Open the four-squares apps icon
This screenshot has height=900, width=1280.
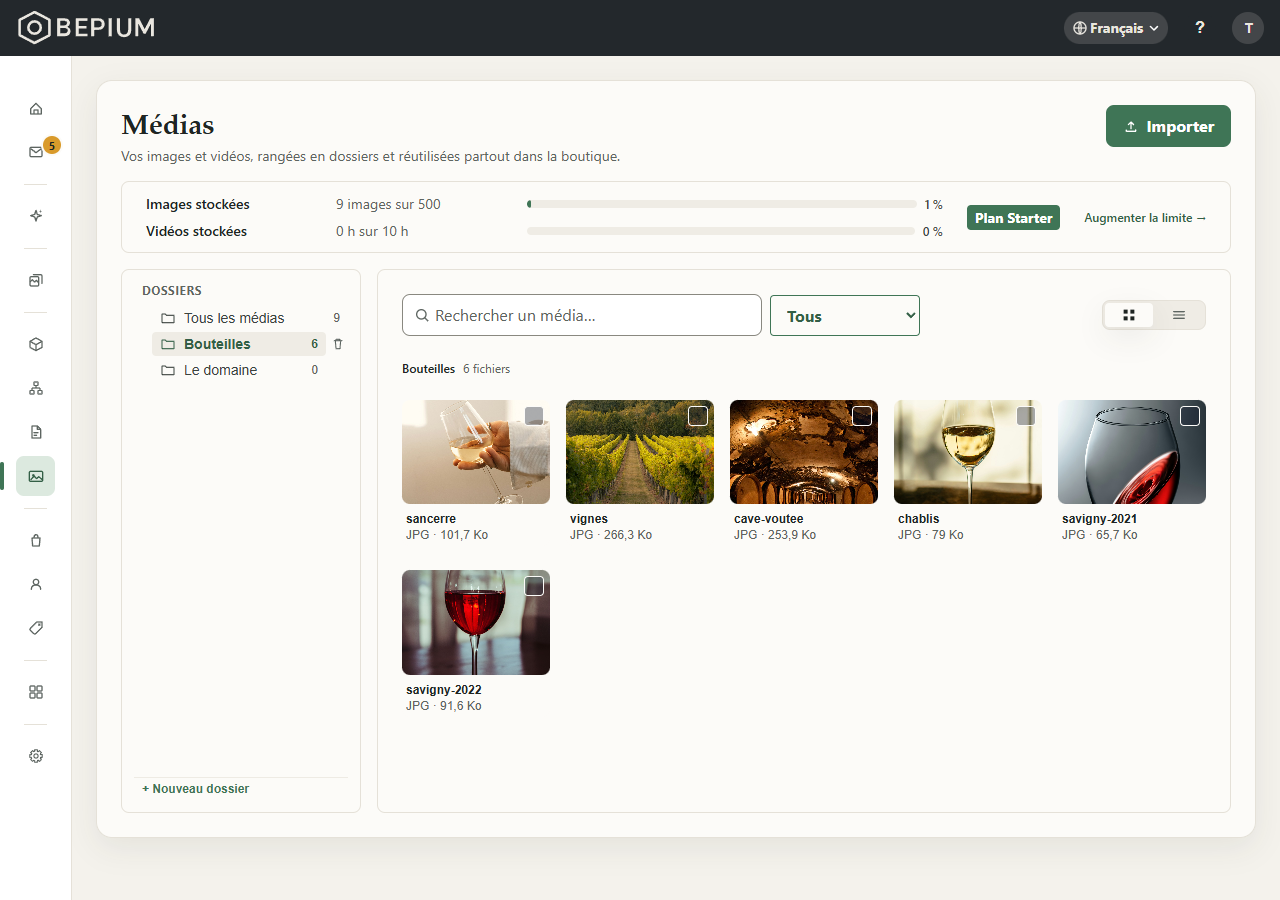click(x=36, y=692)
